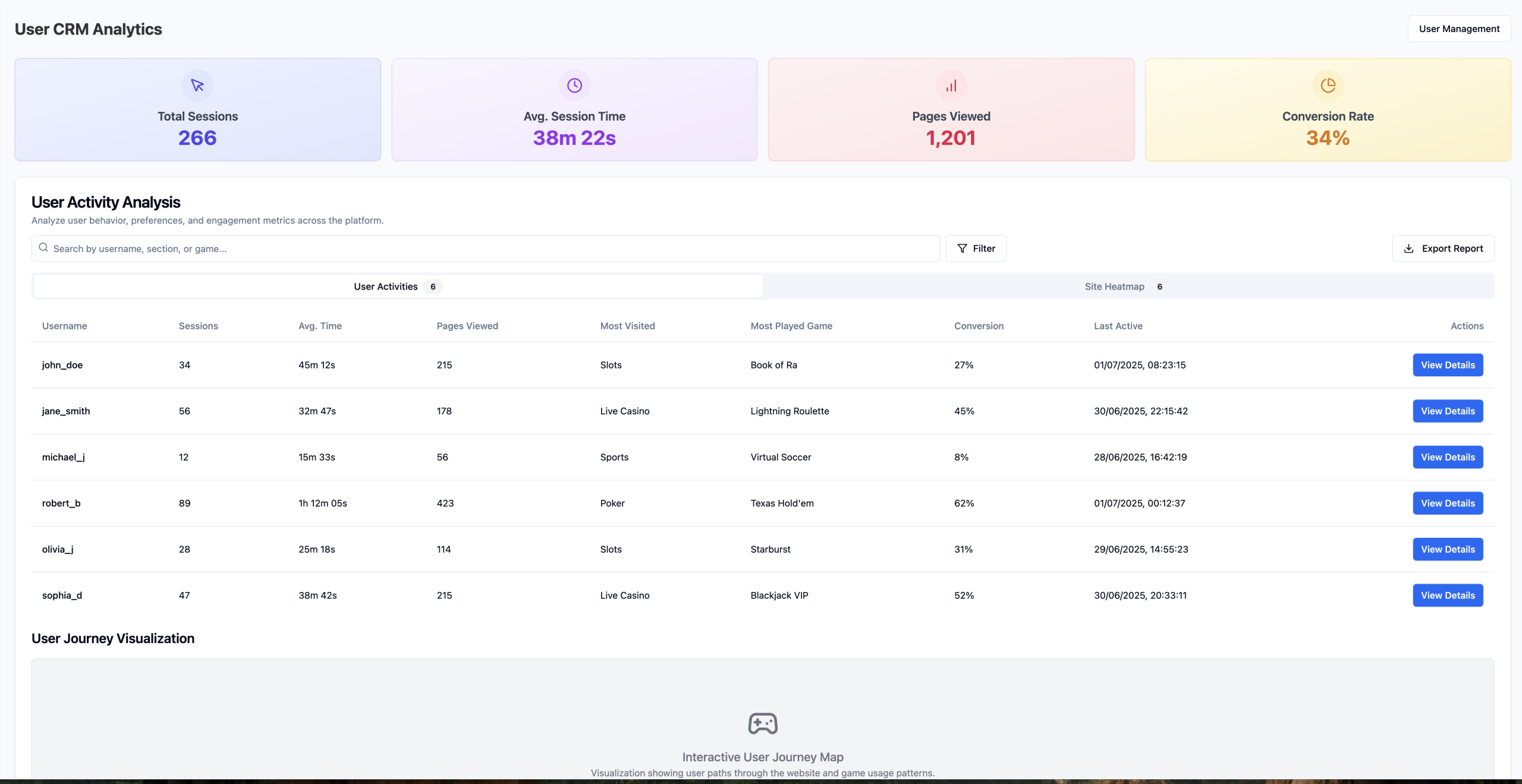Click the pie chart icon above Conversion Rate
This screenshot has height=784, width=1522.
click(1328, 86)
